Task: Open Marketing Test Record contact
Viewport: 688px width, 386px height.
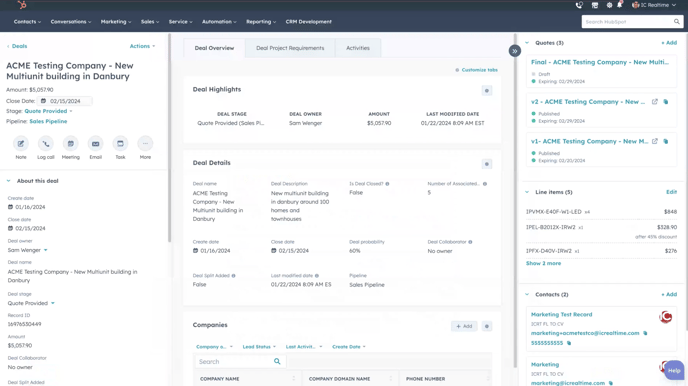Action: pyautogui.click(x=561, y=315)
